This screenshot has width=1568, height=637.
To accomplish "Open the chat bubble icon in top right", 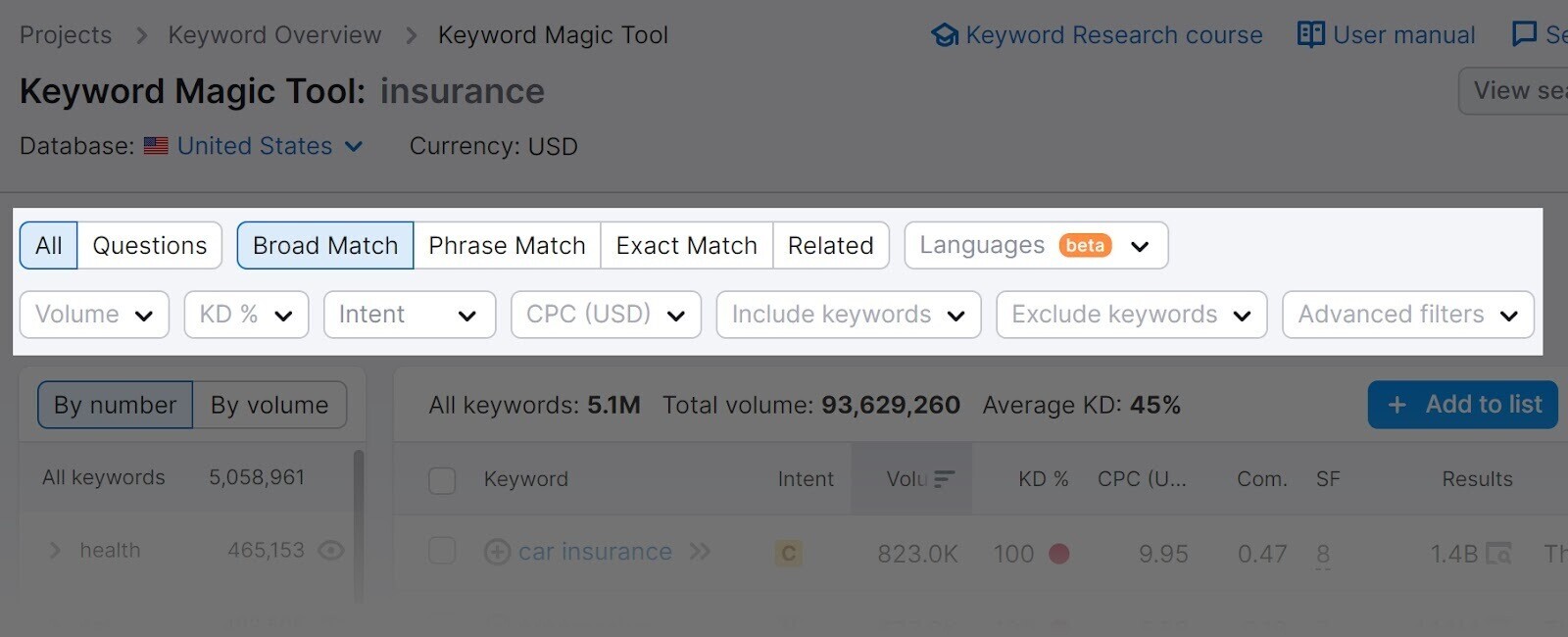I will tap(1525, 34).
